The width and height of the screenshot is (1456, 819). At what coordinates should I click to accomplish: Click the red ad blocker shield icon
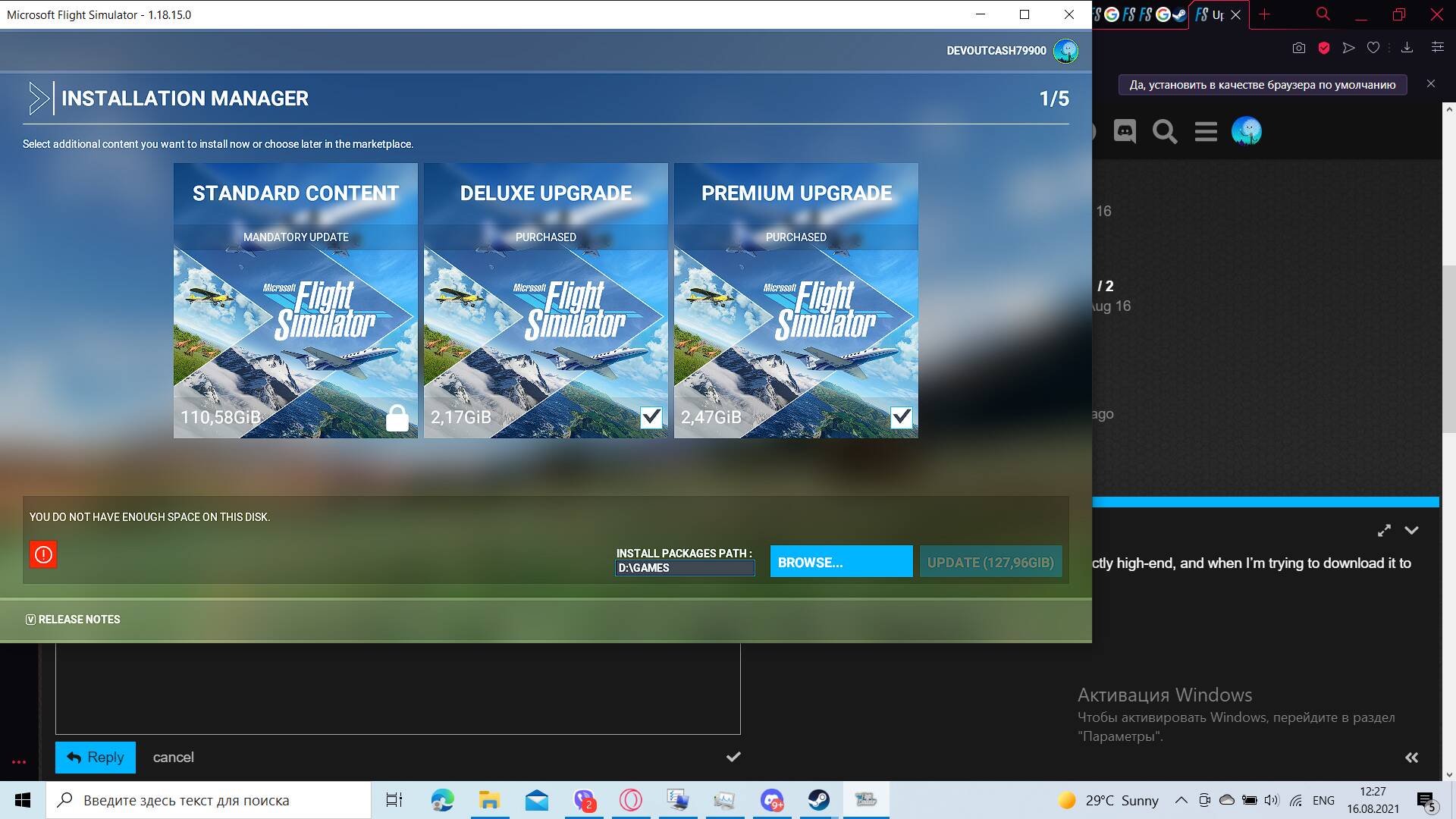1324,48
